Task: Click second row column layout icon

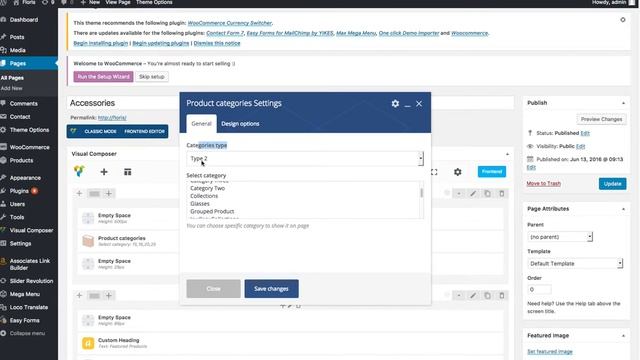Action: point(94,296)
